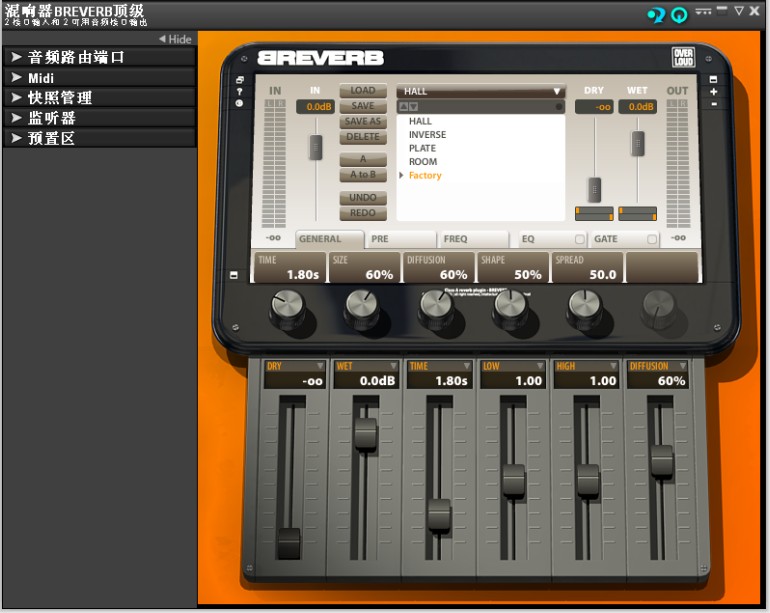This screenshot has height=613, width=770.
Task: Click the window-restore icon beside the display
Action: (239, 80)
